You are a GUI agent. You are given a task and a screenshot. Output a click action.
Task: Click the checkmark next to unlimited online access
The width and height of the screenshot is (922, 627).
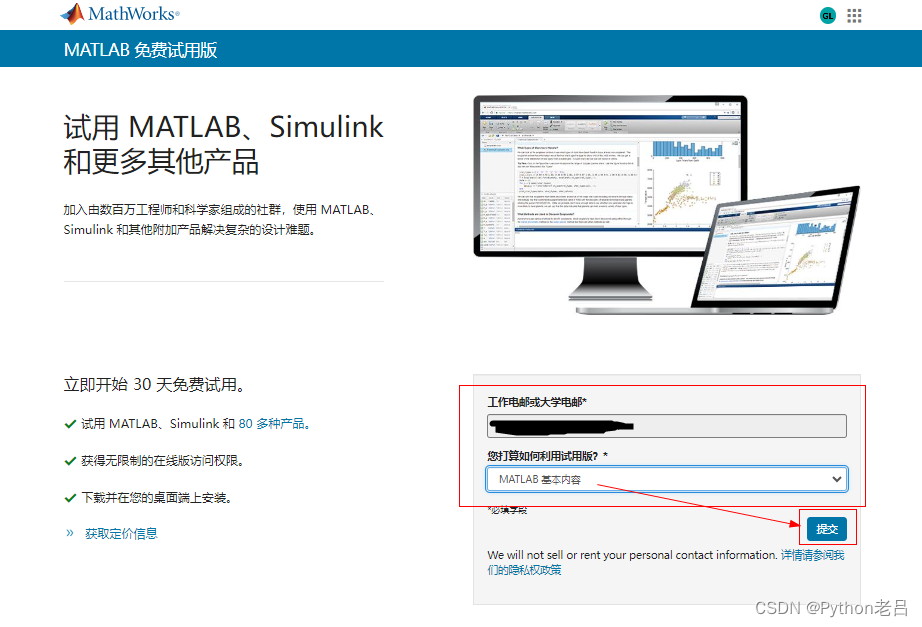[x=68, y=461]
